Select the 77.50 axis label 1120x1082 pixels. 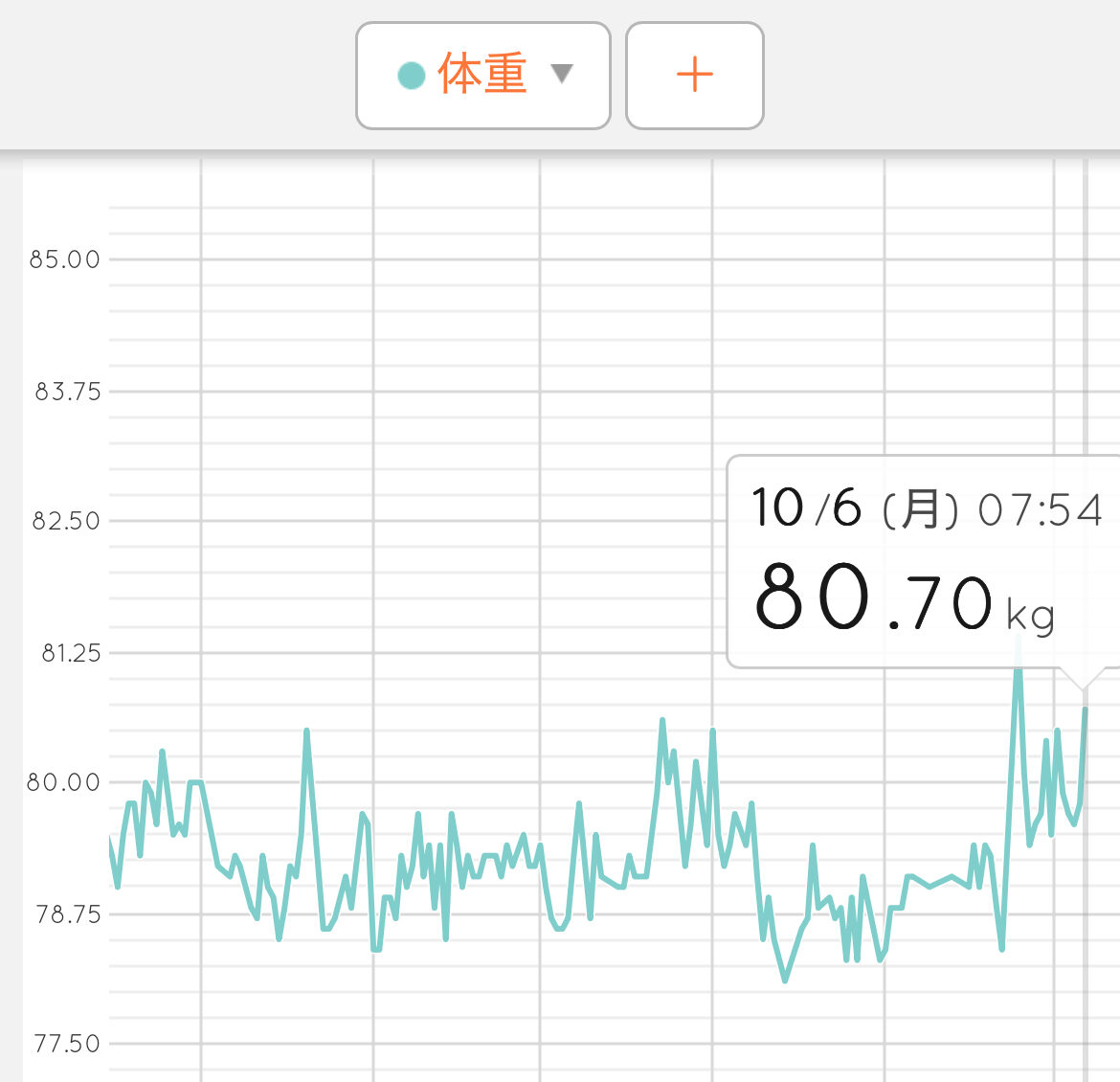coord(66,1044)
